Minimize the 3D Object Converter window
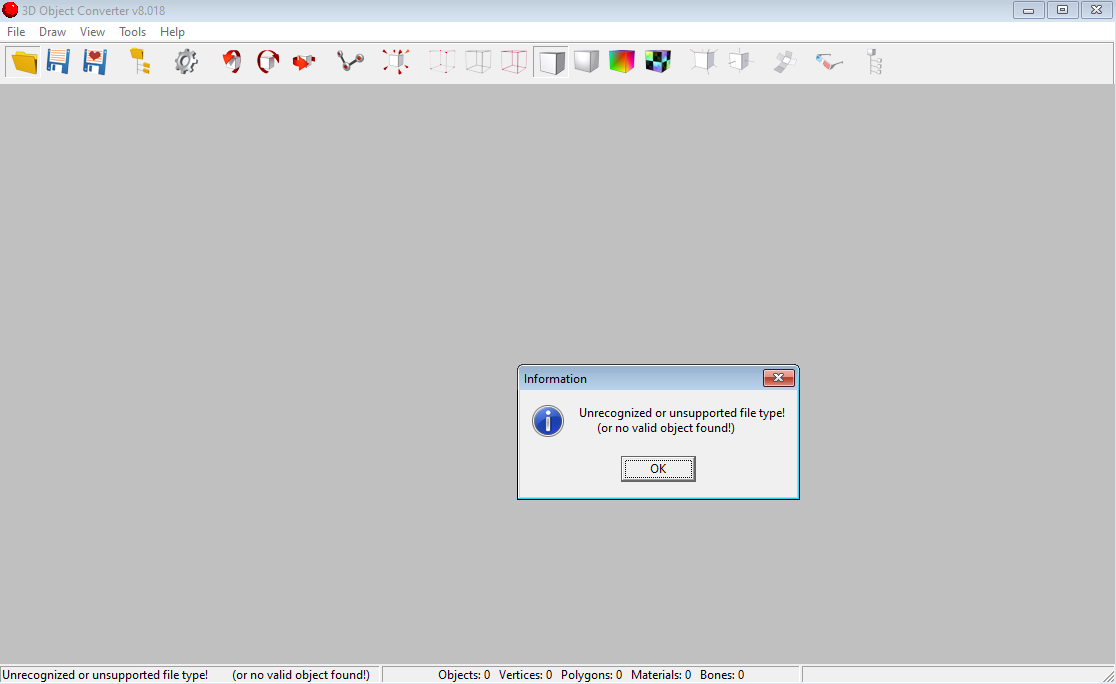 tap(1028, 10)
